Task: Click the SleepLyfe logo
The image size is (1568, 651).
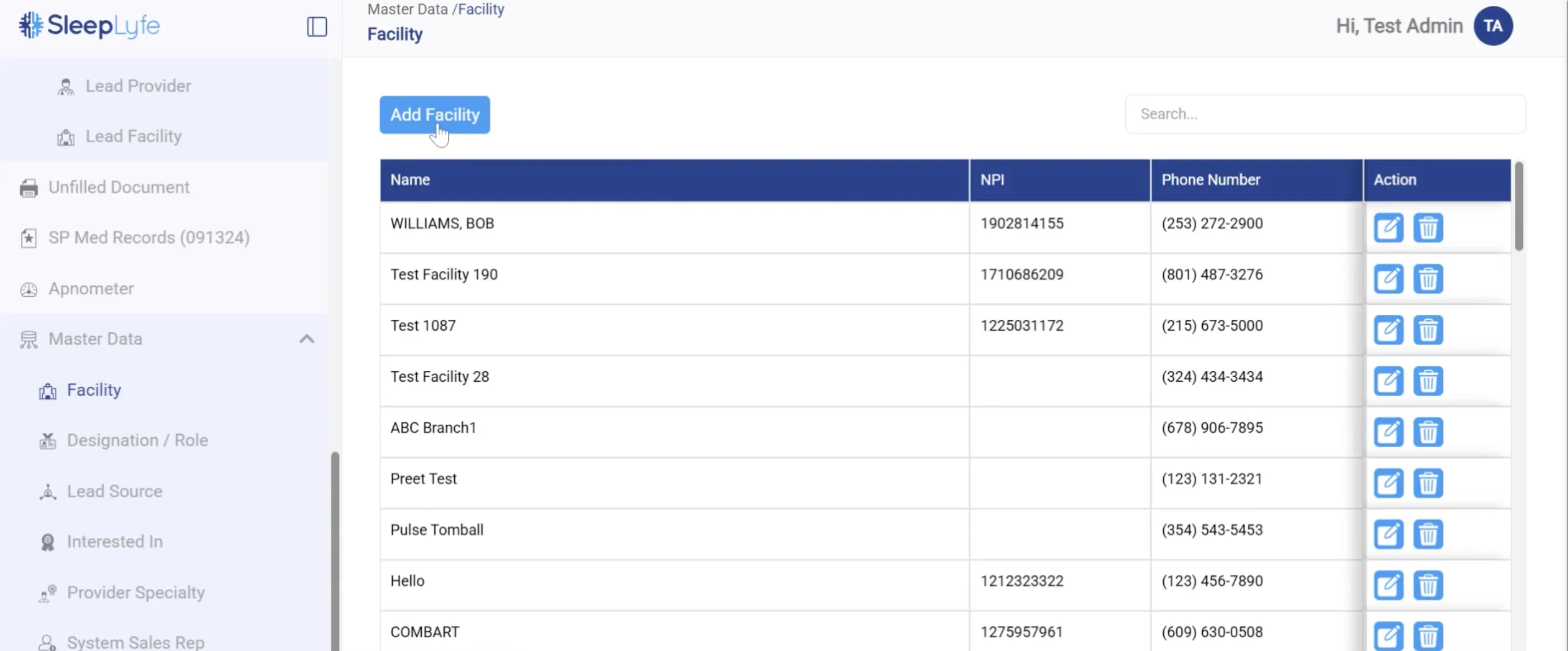Action: pos(90,26)
